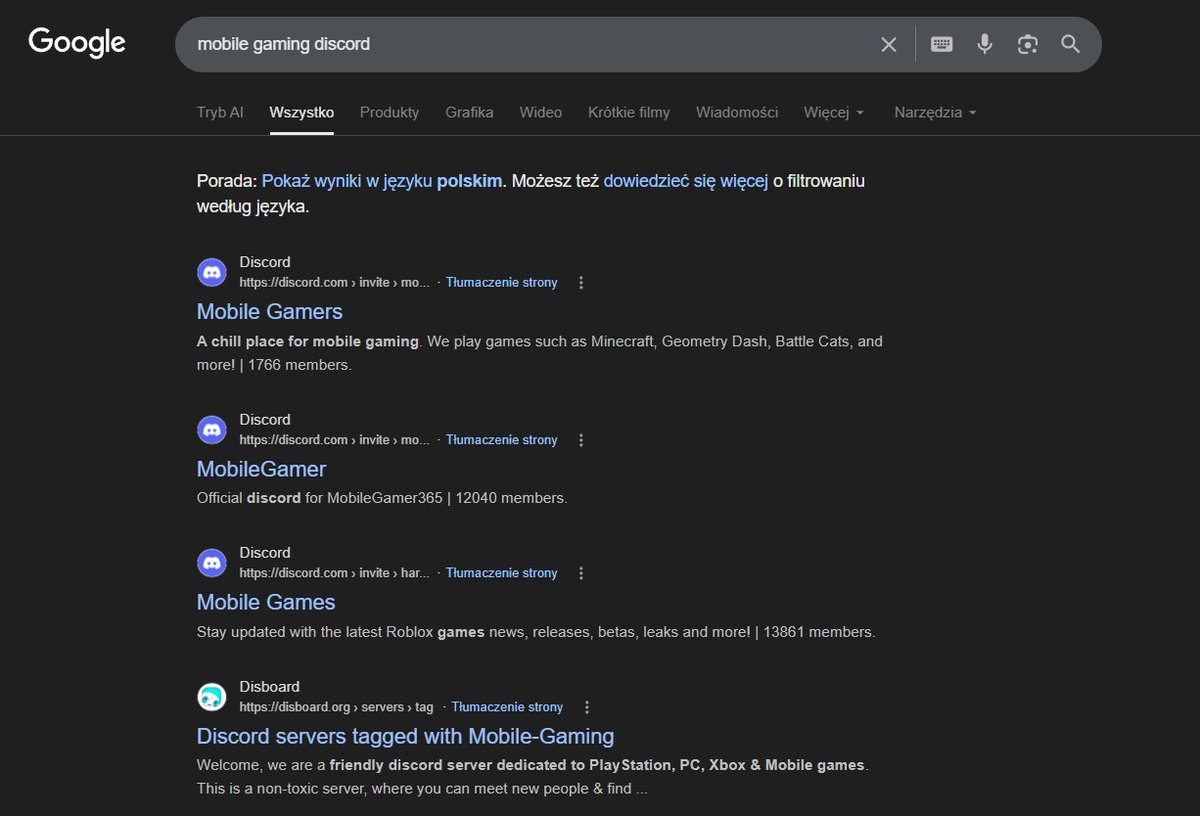Click 'Official discord for MobileGamer365' snippet
Image resolution: width=1200 pixels, height=816 pixels.
pos(321,497)
